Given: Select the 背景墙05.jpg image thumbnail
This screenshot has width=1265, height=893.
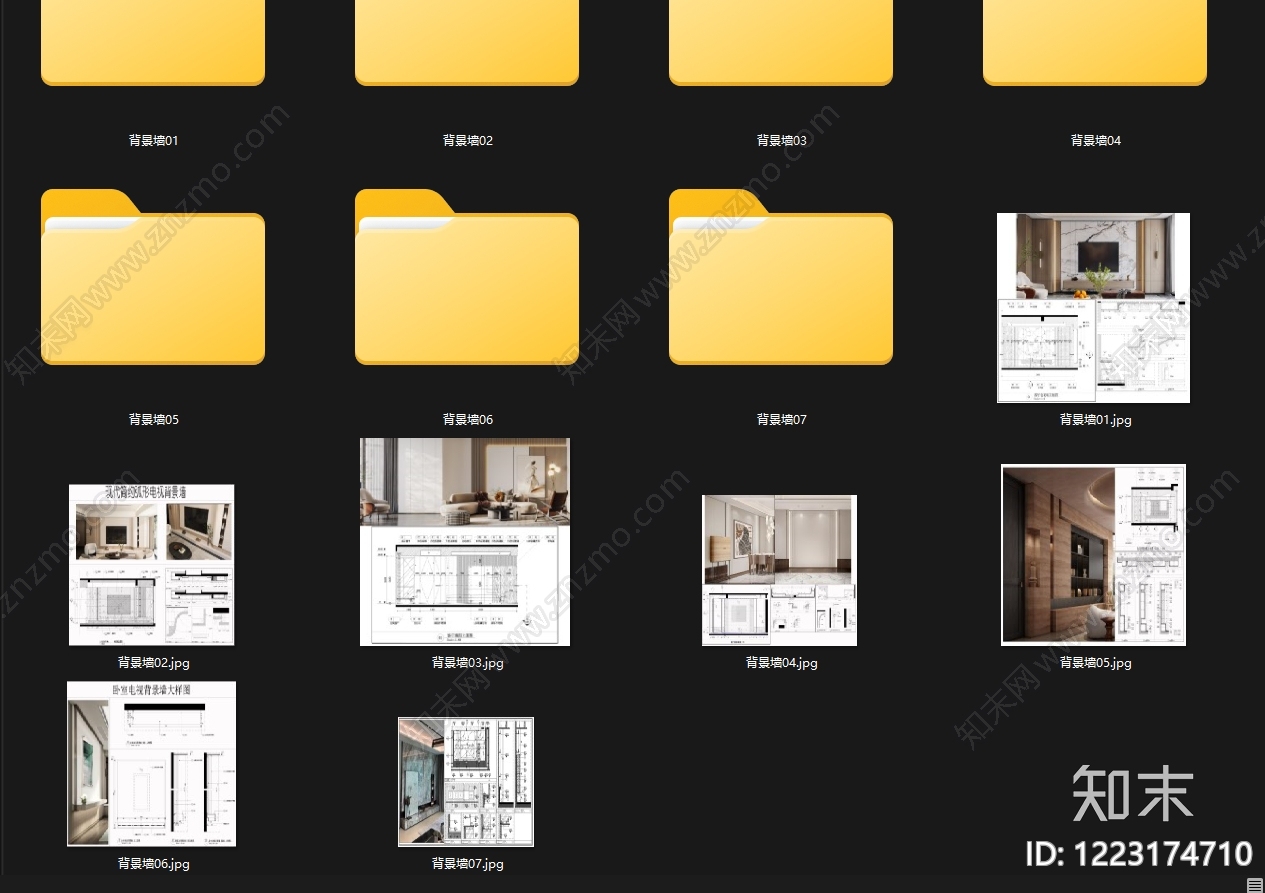Looking at the screenshot, I should pos(1093,555).
